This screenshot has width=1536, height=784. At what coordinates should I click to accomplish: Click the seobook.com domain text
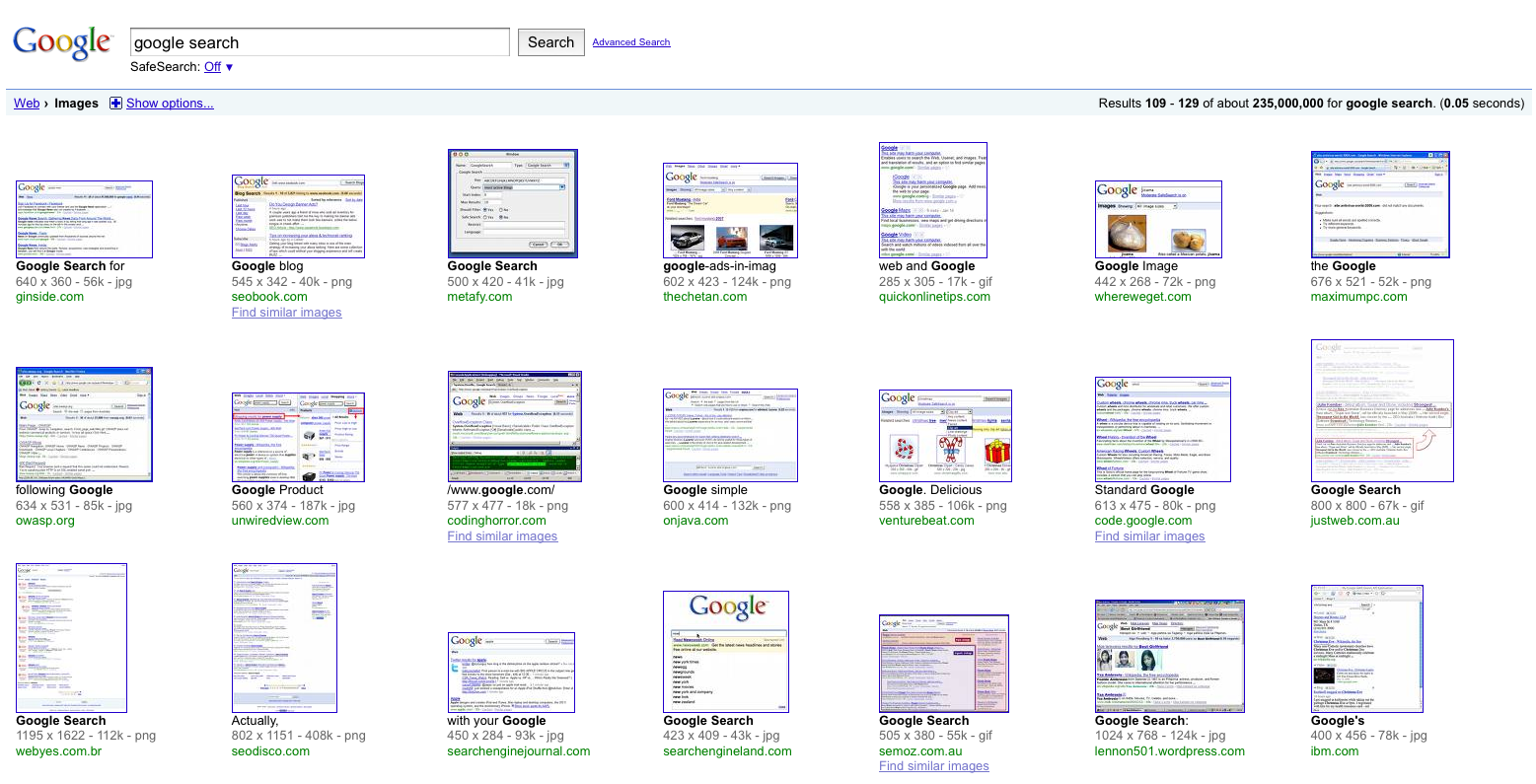(269, 297)
